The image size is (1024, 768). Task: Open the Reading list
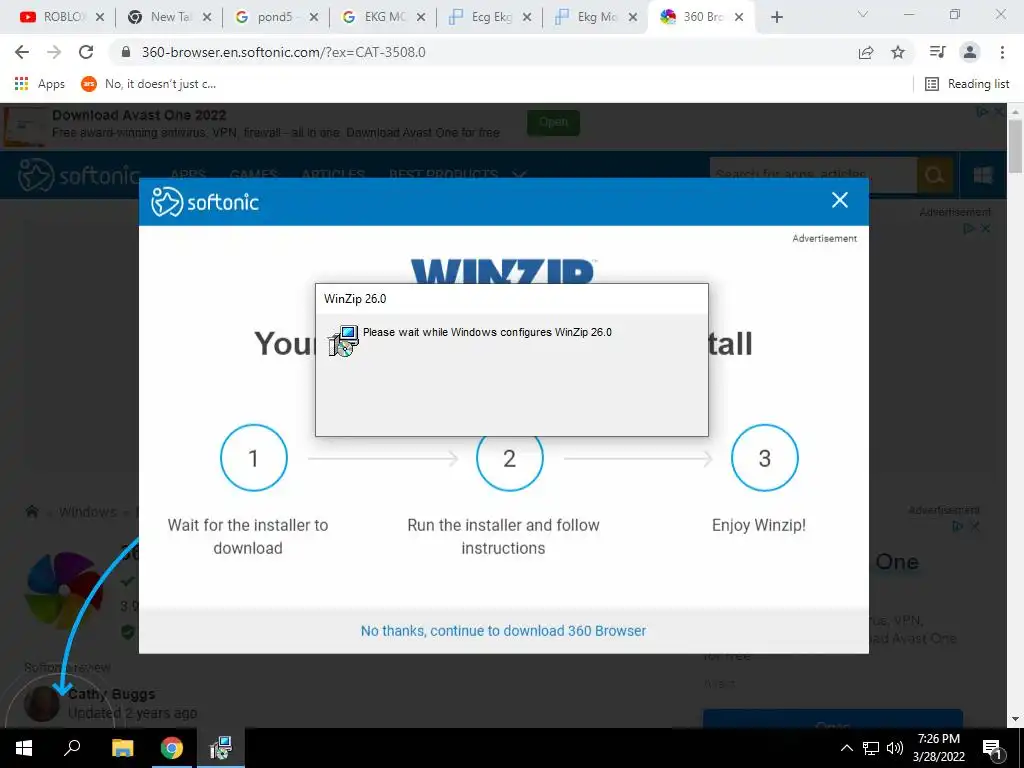point(967,84)
